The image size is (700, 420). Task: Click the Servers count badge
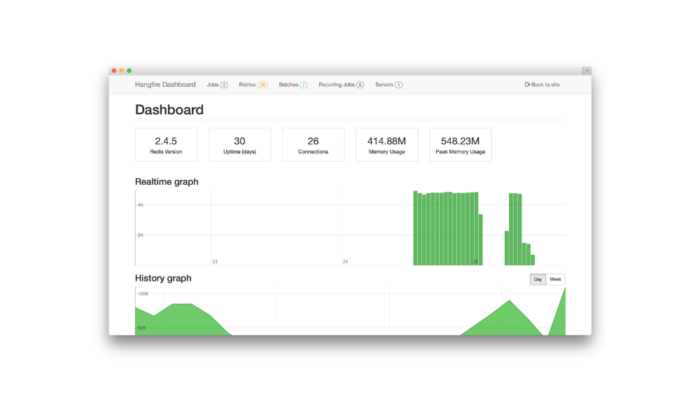399,85
